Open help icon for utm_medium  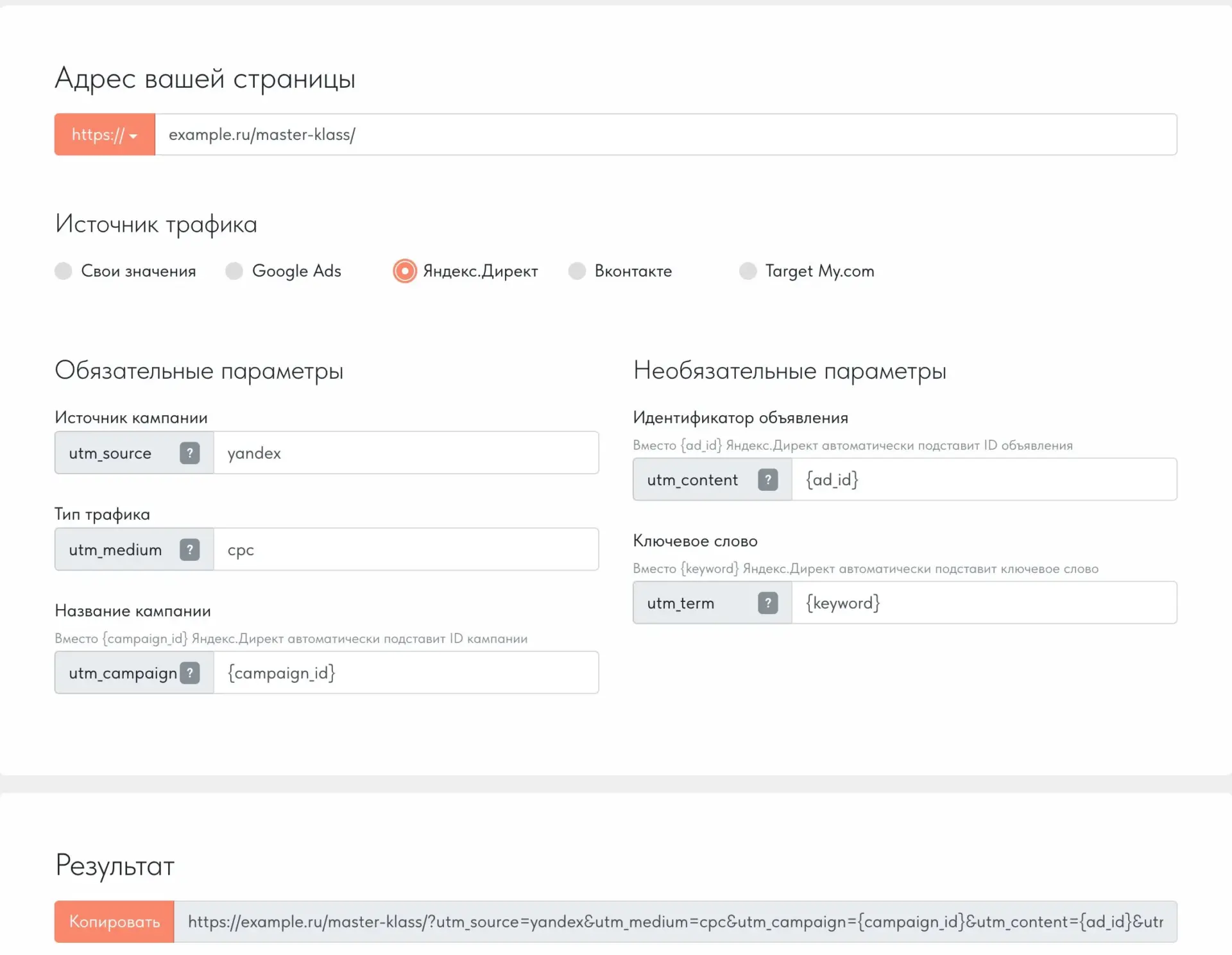(189, 550)
